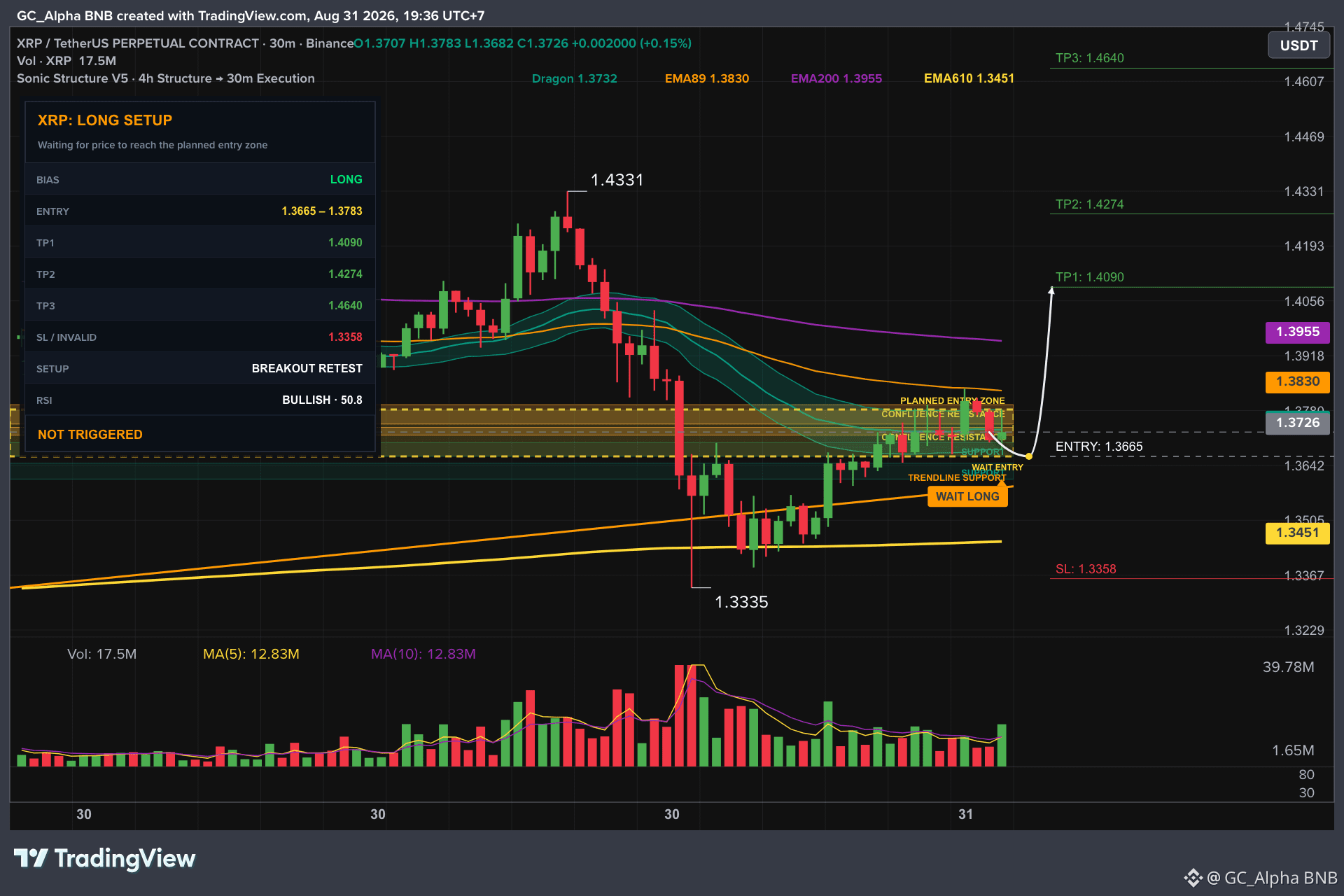The width and height of the screenshot is (1344, 896).
Task: Click the RSI row BULLISH · 50.8
Action: coord(199,400)
